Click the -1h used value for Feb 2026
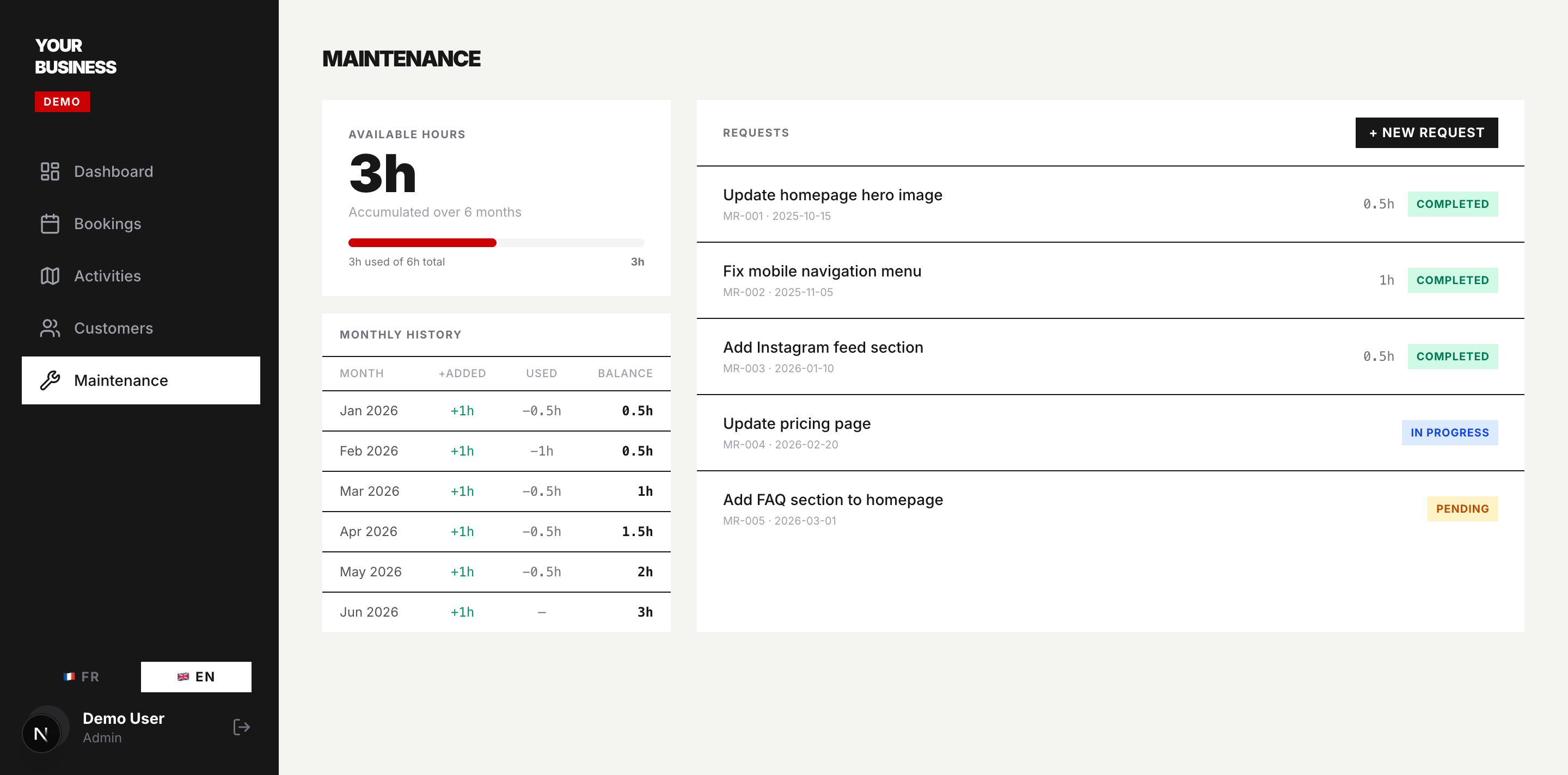The height and width of the screenshot is (775, 1568). [542, 451]
